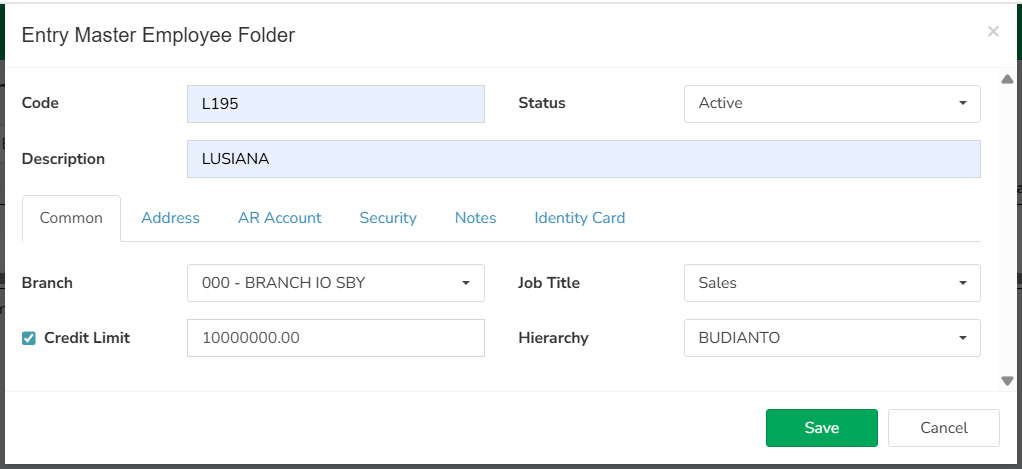Cancel the employee entry dialog
The height and width of the screenshot is (469, 1022).
(943, 428)
